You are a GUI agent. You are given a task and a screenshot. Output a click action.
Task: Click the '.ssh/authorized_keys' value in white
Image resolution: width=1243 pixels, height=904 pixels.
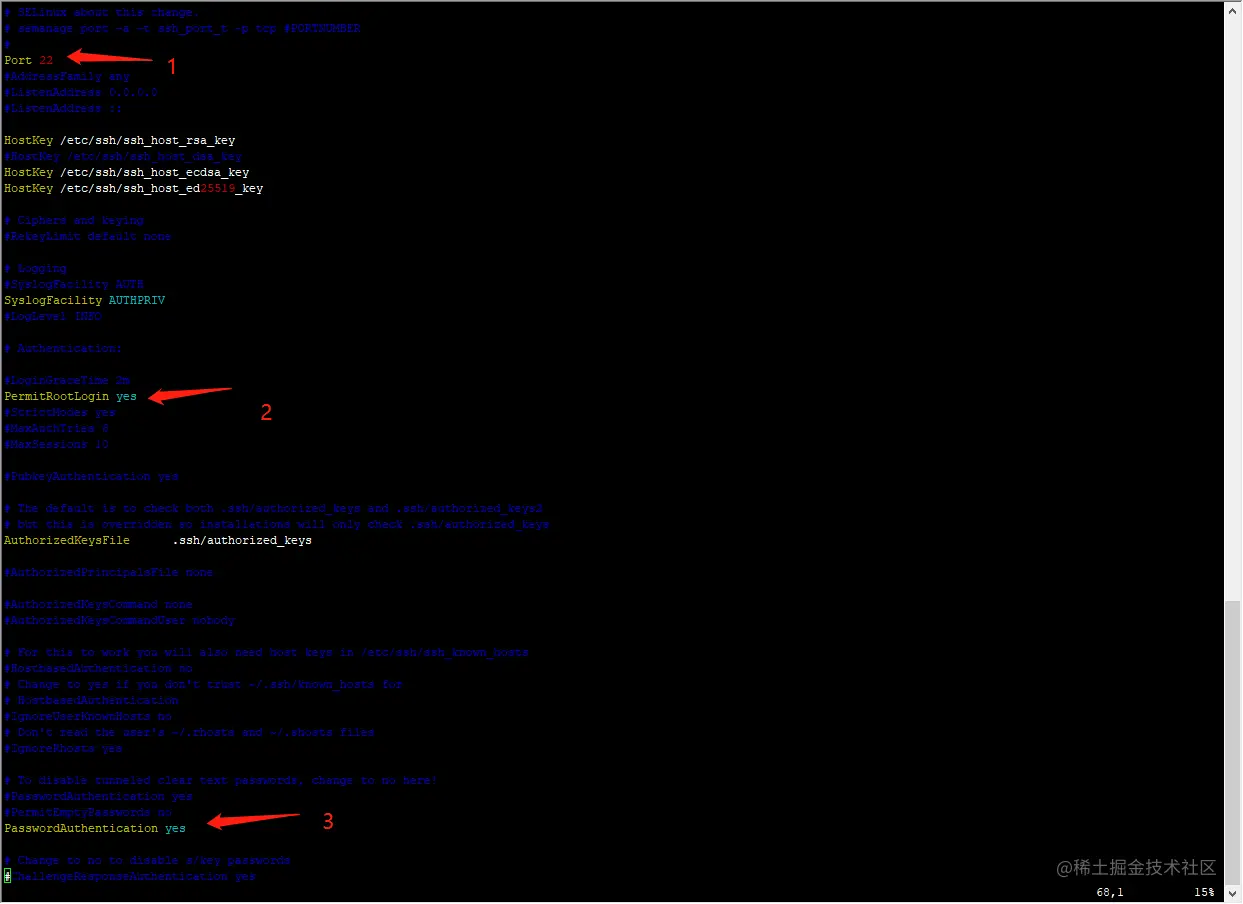coord(242,541)
